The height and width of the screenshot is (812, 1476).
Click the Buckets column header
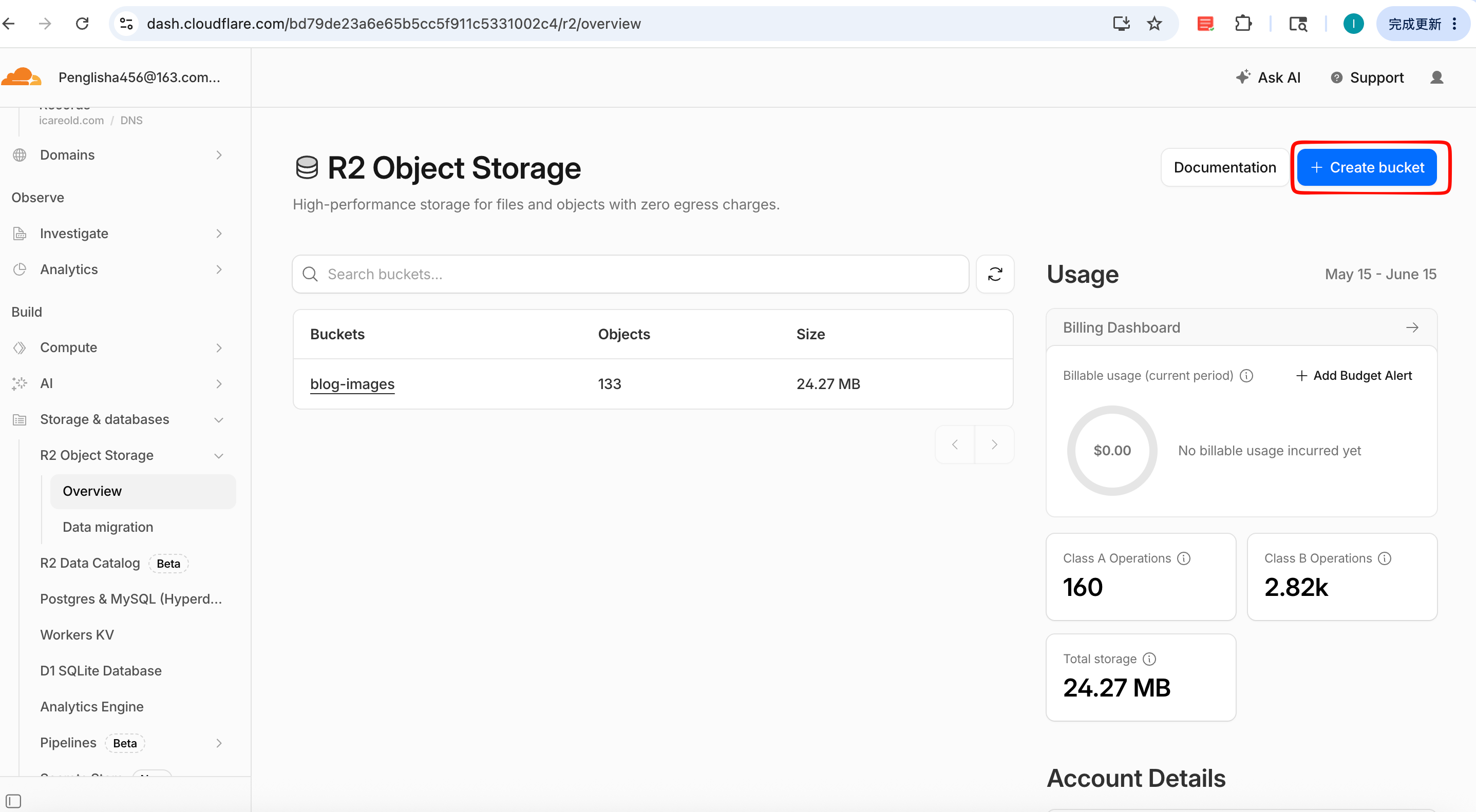337,335
